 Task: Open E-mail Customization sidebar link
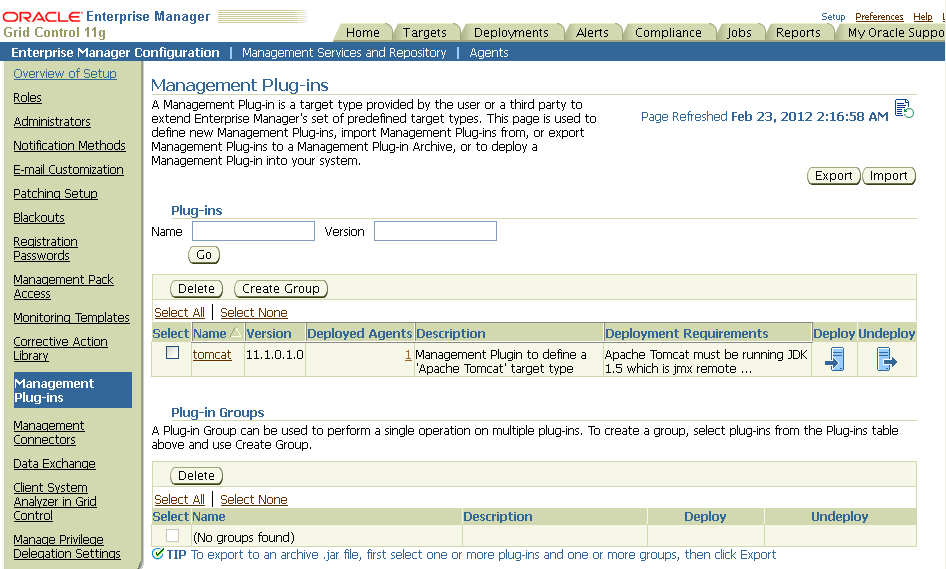pyautogui.click(x=68, y=170)
